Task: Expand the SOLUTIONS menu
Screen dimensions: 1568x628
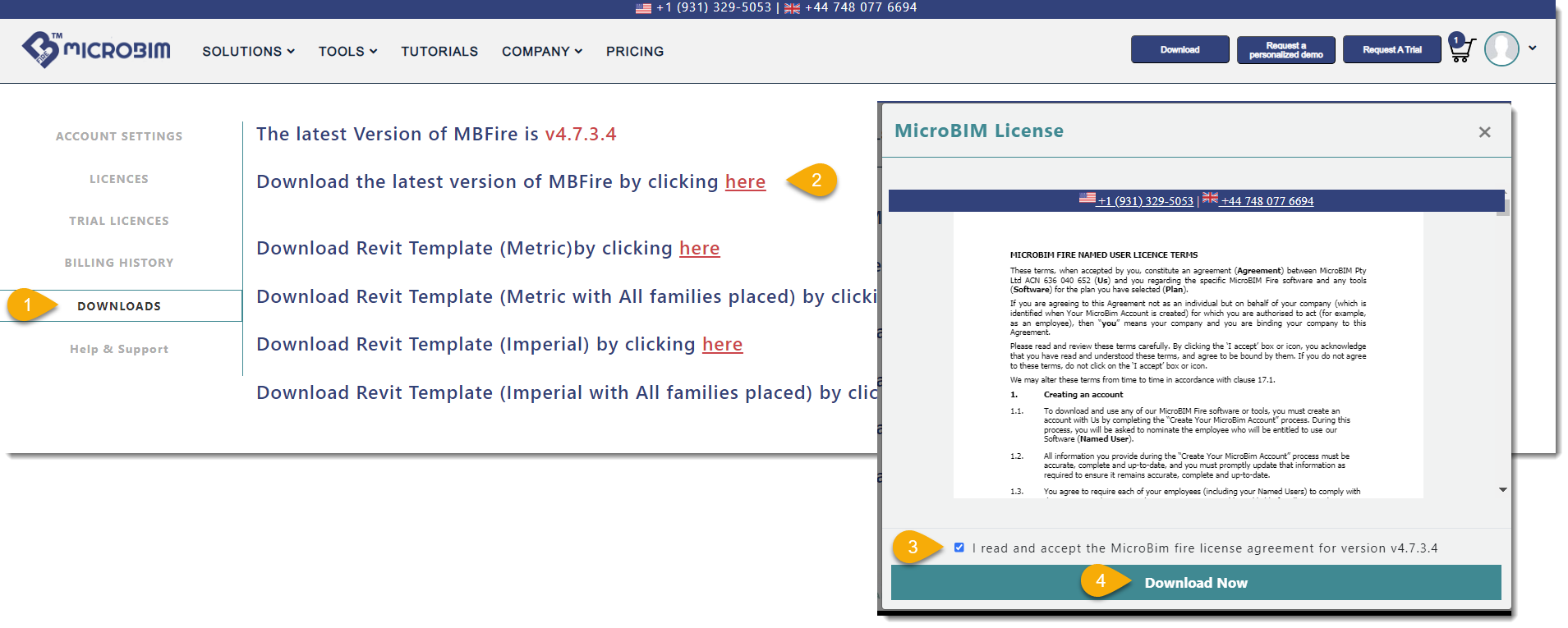Action: click(248, 51)
